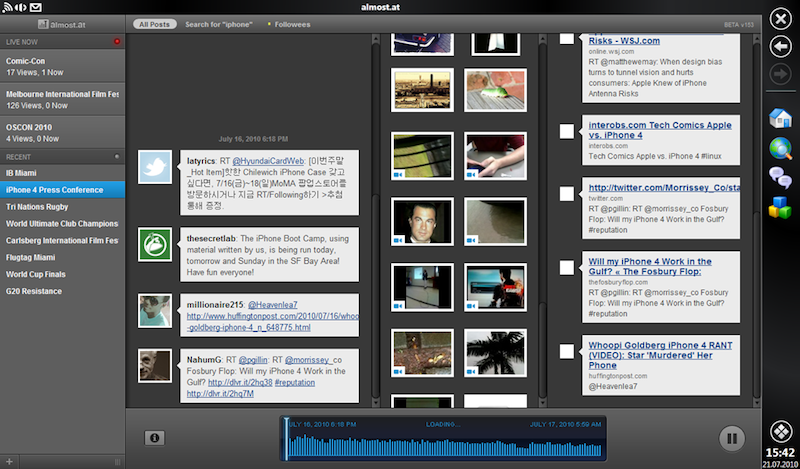This screenshot has height=469, width=800.
Task: Open the envelope mail icon in top bar
Action: tap(36, 7)
